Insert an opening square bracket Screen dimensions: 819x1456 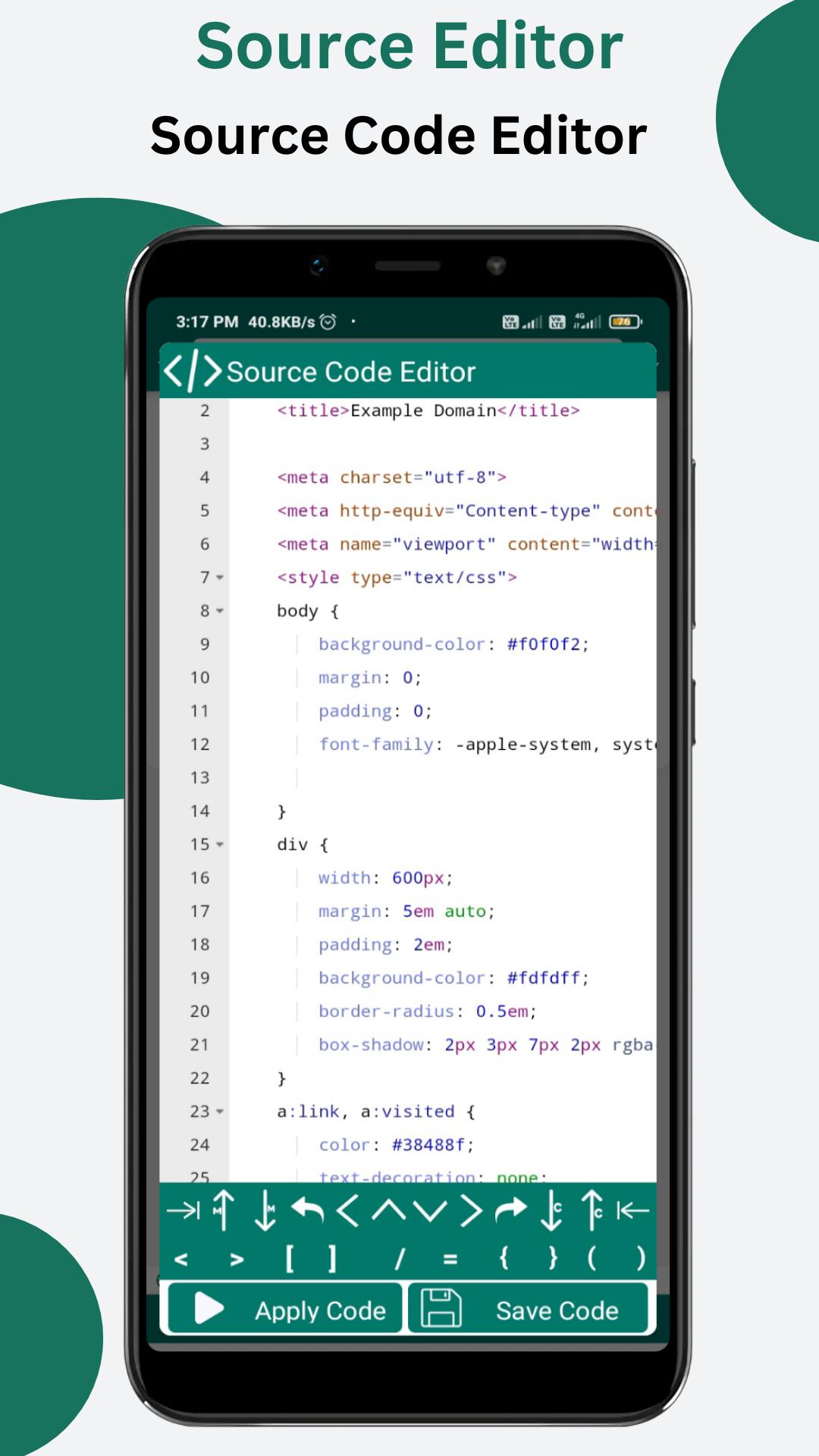click(x=290, y=1259)
